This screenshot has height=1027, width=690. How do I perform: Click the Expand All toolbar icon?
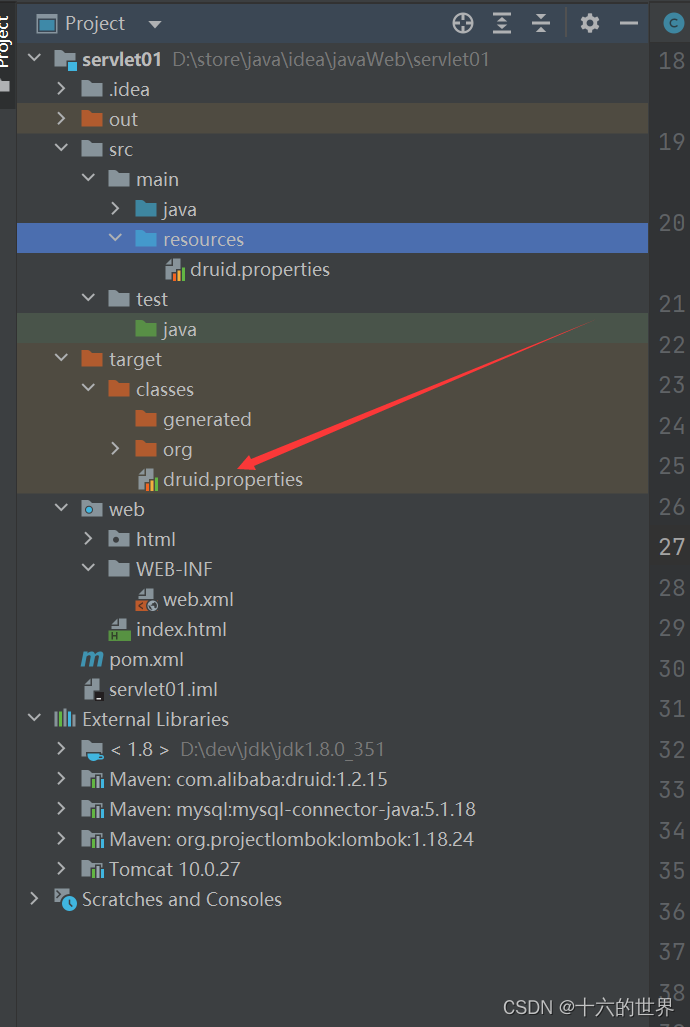coord(501,24)
